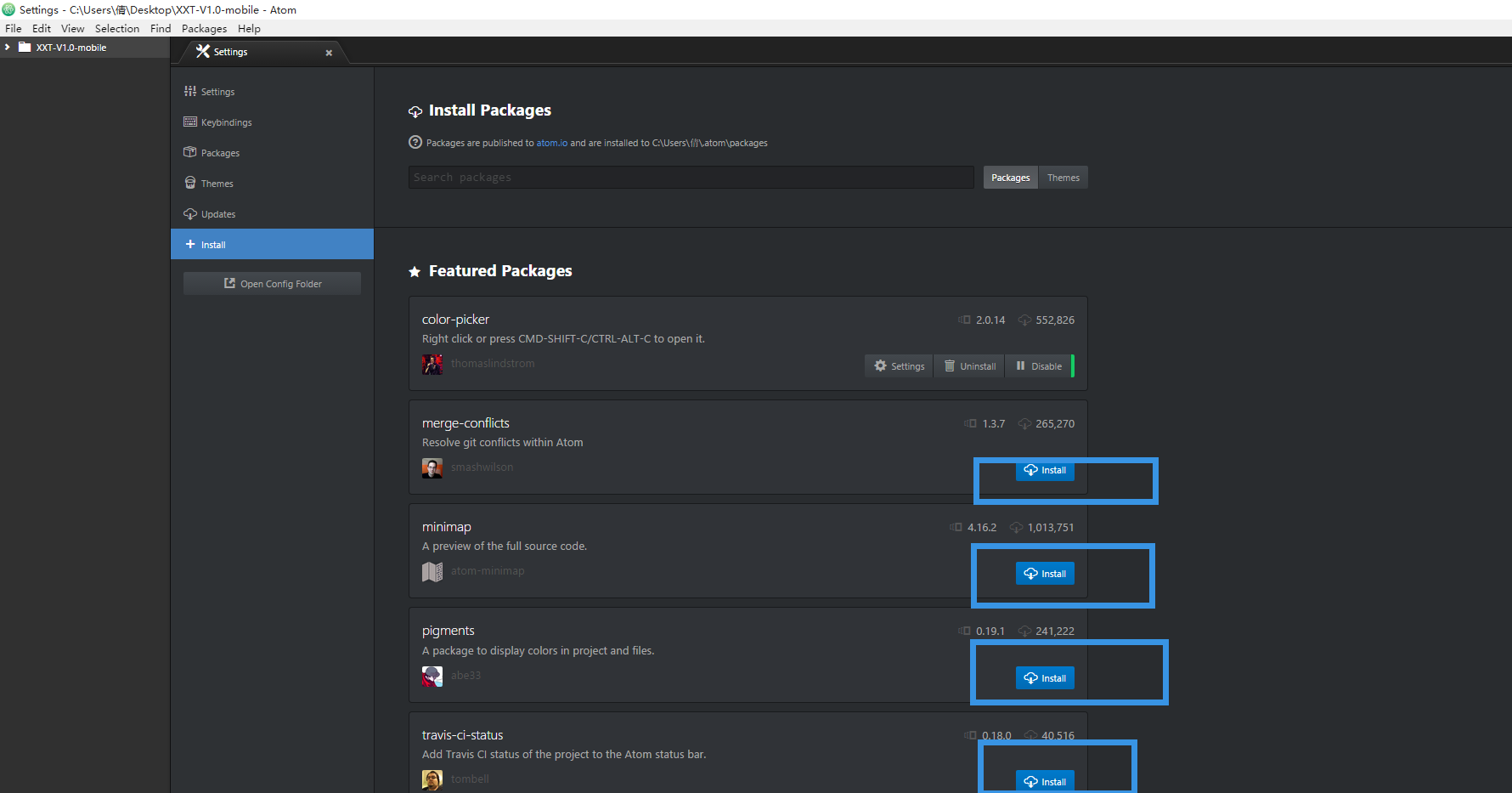This screenshot has height=793, width=1512.
Task: Expand the XXT-V1.0-mobile project folder arrow
Action: [7, 48]
